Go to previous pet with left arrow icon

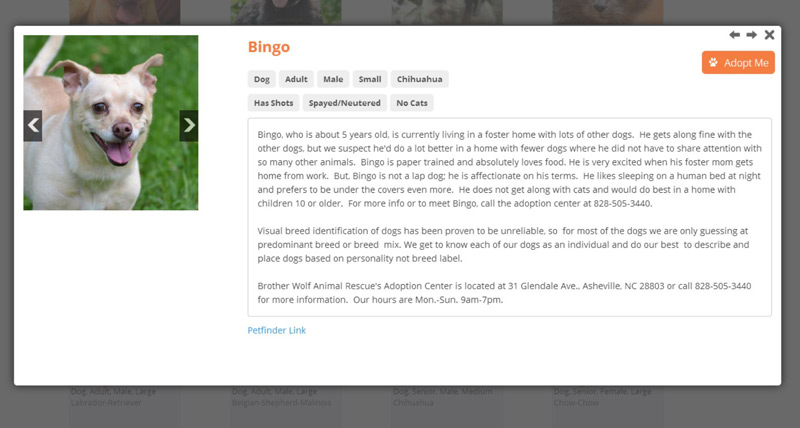click(734, 35)
